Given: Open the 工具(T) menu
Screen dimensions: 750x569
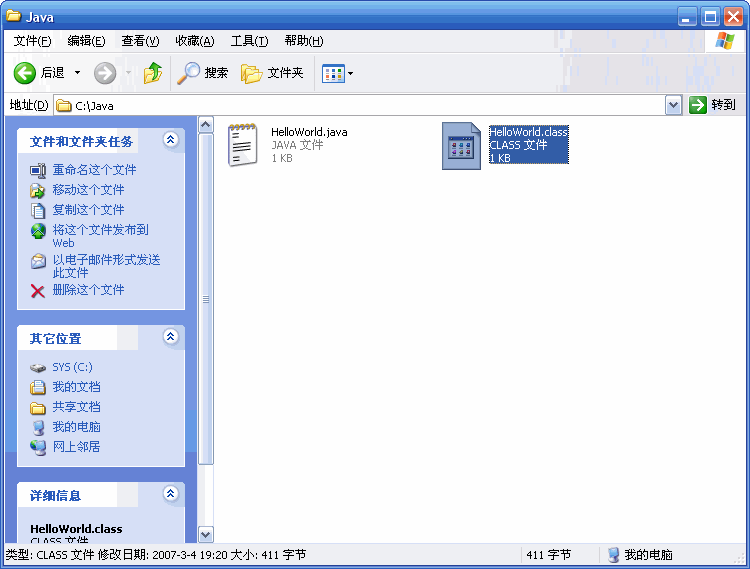Looking at the screenshot, I should (x=249, y=41).
